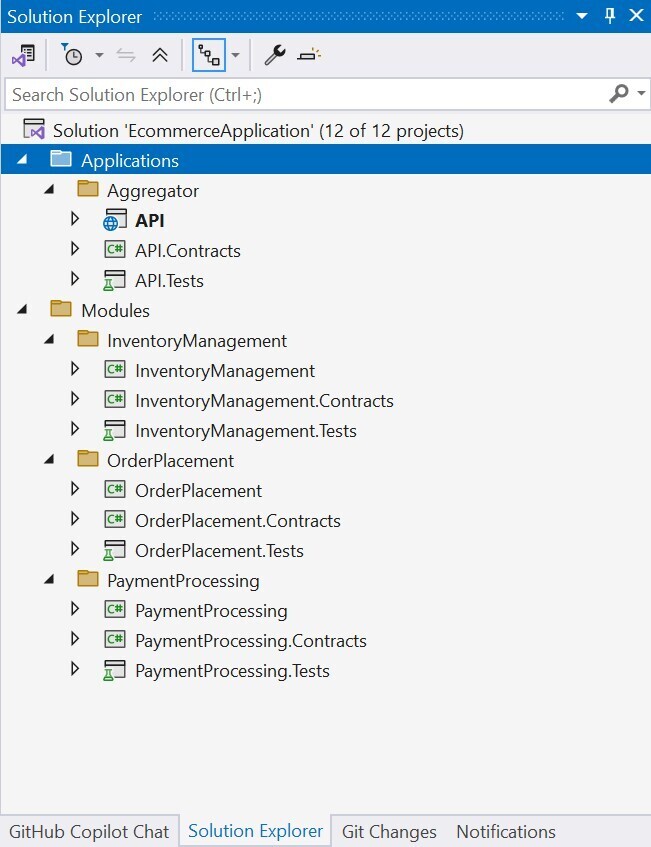Click the Applications folder icon
This screenshot has height=847, width=651.
point(61,159)
